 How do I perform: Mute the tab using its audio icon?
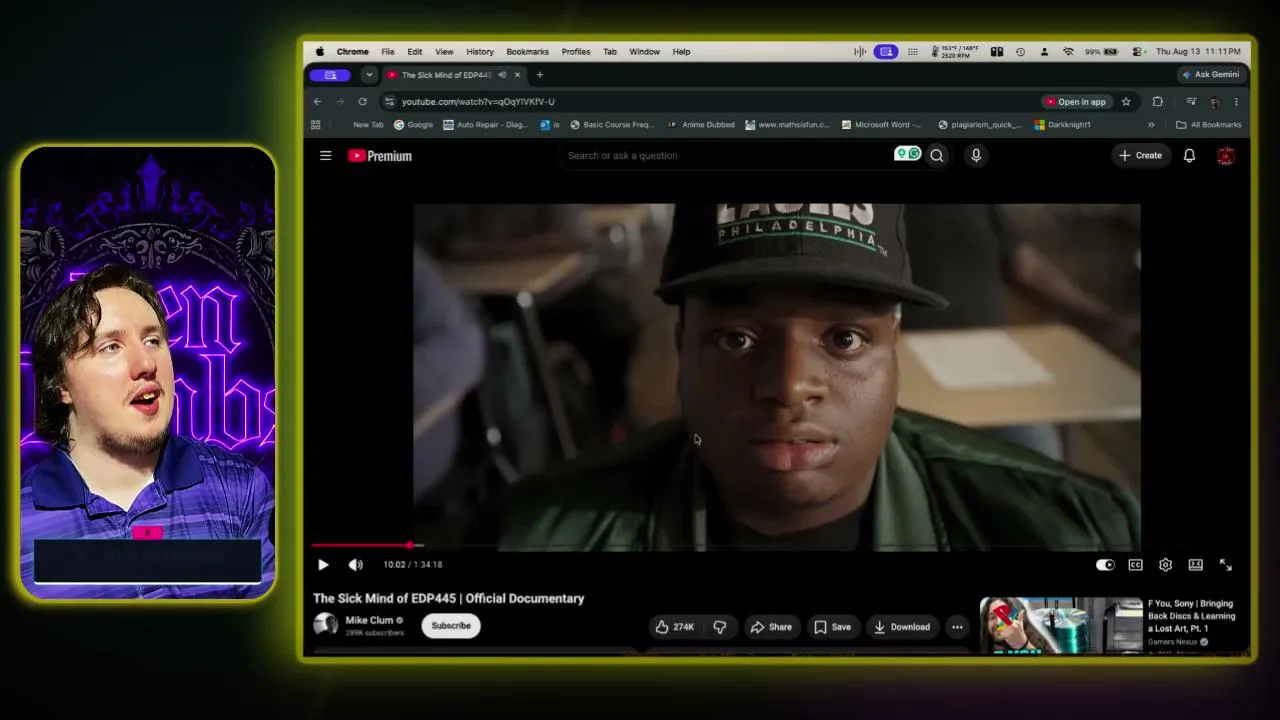[x=501, y=74]
